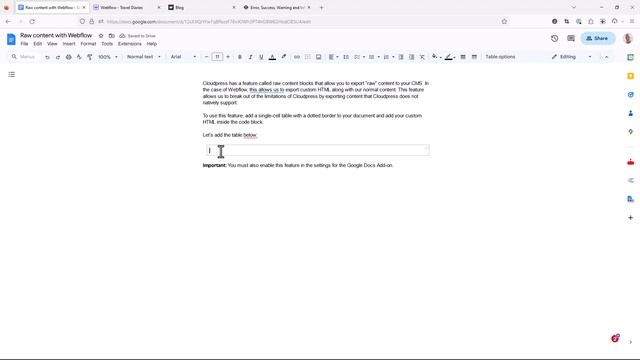Open the Normal text style dropdown
This screenshot has height=360, width=640.
[x=144, y=57]
